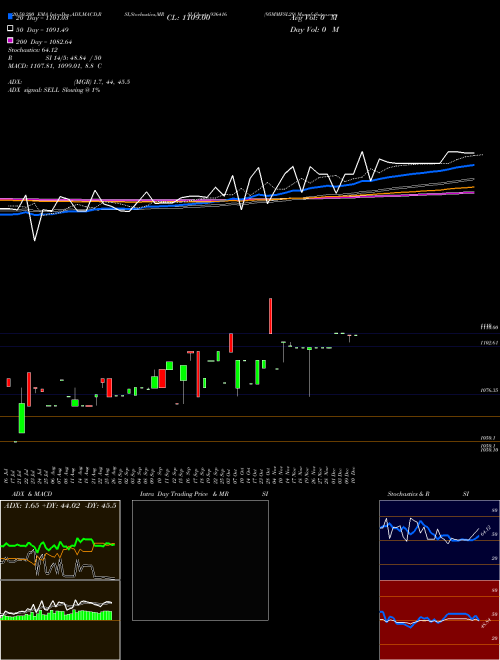The height and width of the screenshot is (660, 500).
Task: Click the blue 20 Day legend swatch
Action: pos(11,16)
